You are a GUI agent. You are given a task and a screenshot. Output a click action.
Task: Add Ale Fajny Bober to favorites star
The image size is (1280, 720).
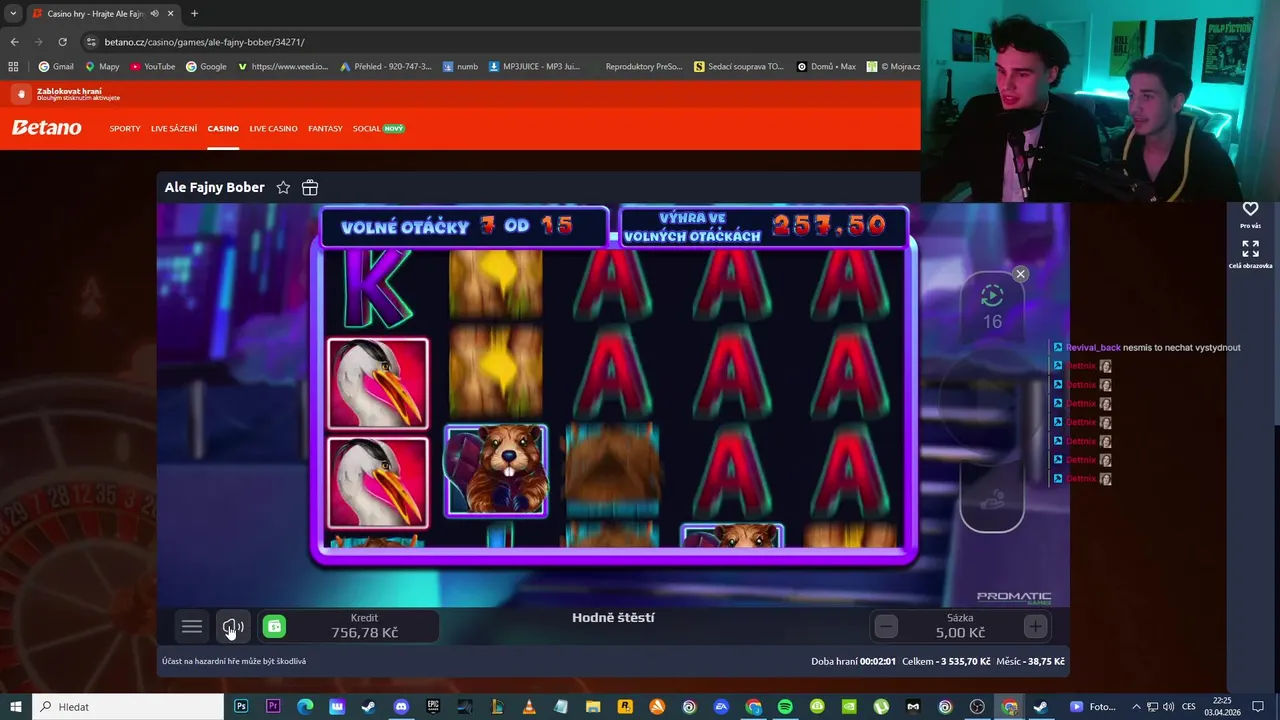(x=283, y=188)
